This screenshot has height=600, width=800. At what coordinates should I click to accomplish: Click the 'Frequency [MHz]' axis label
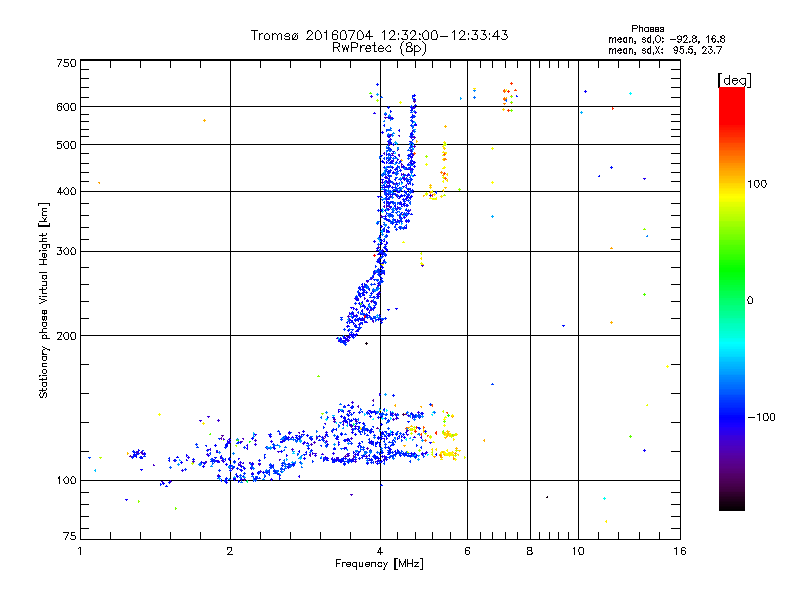point(379,564)
